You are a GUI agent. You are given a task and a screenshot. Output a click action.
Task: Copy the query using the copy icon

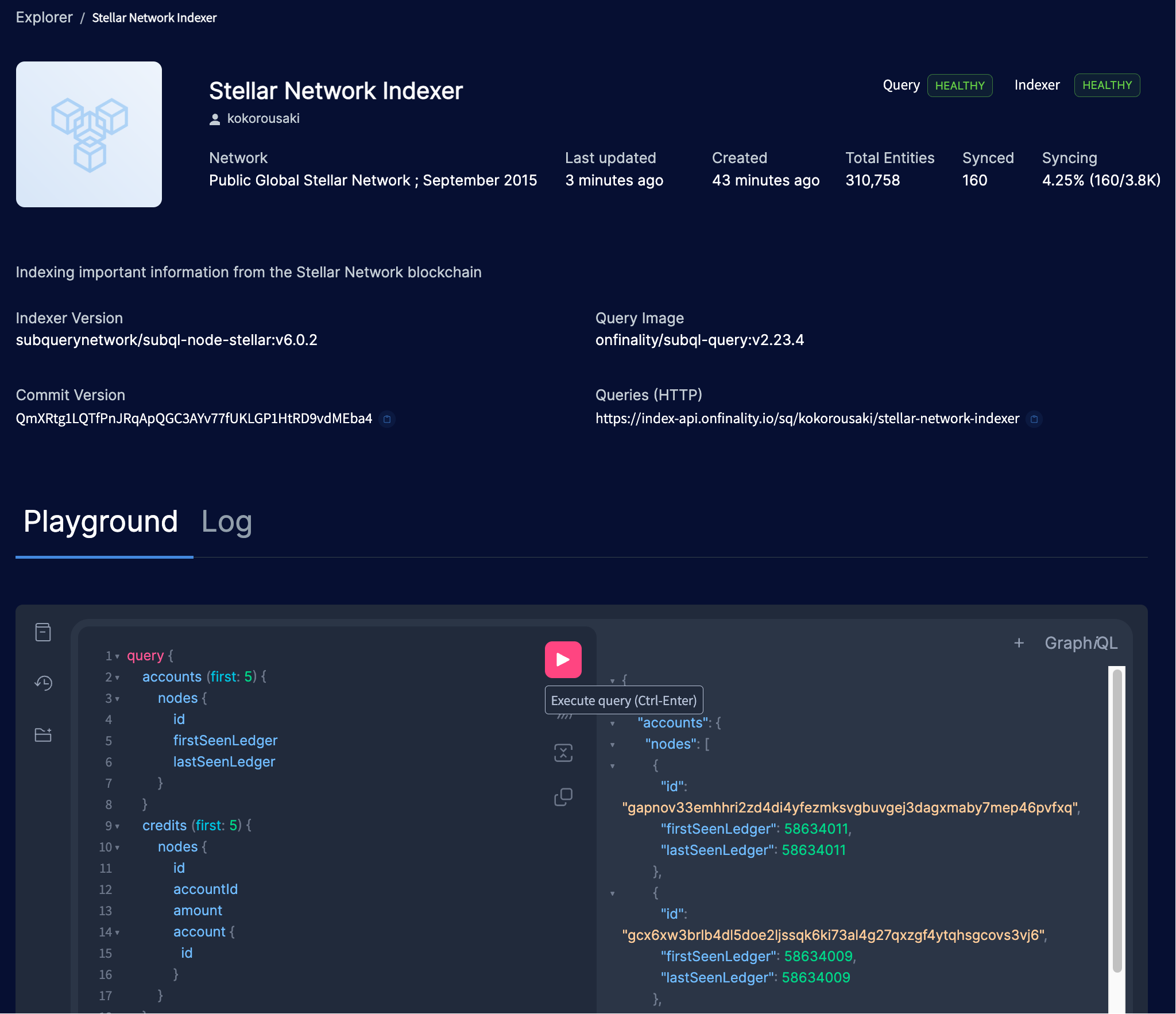pyautogui.click(x=563, y=797)
